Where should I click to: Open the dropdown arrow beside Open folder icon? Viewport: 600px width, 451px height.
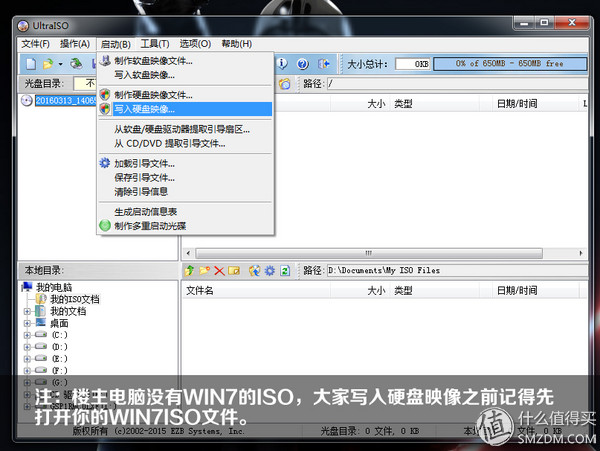[60, 64]
